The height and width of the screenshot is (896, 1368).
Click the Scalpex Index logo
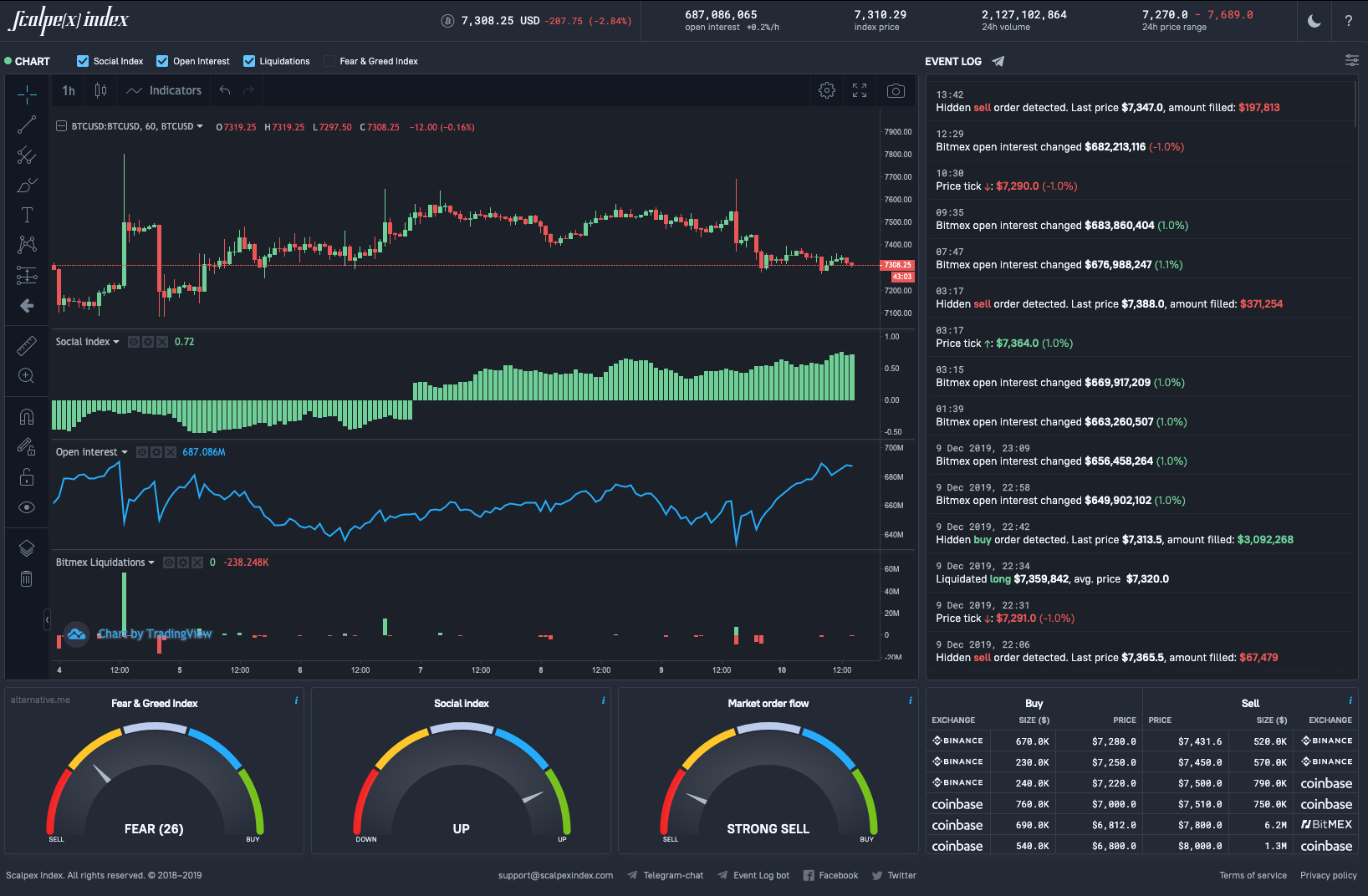coord(69,20)
